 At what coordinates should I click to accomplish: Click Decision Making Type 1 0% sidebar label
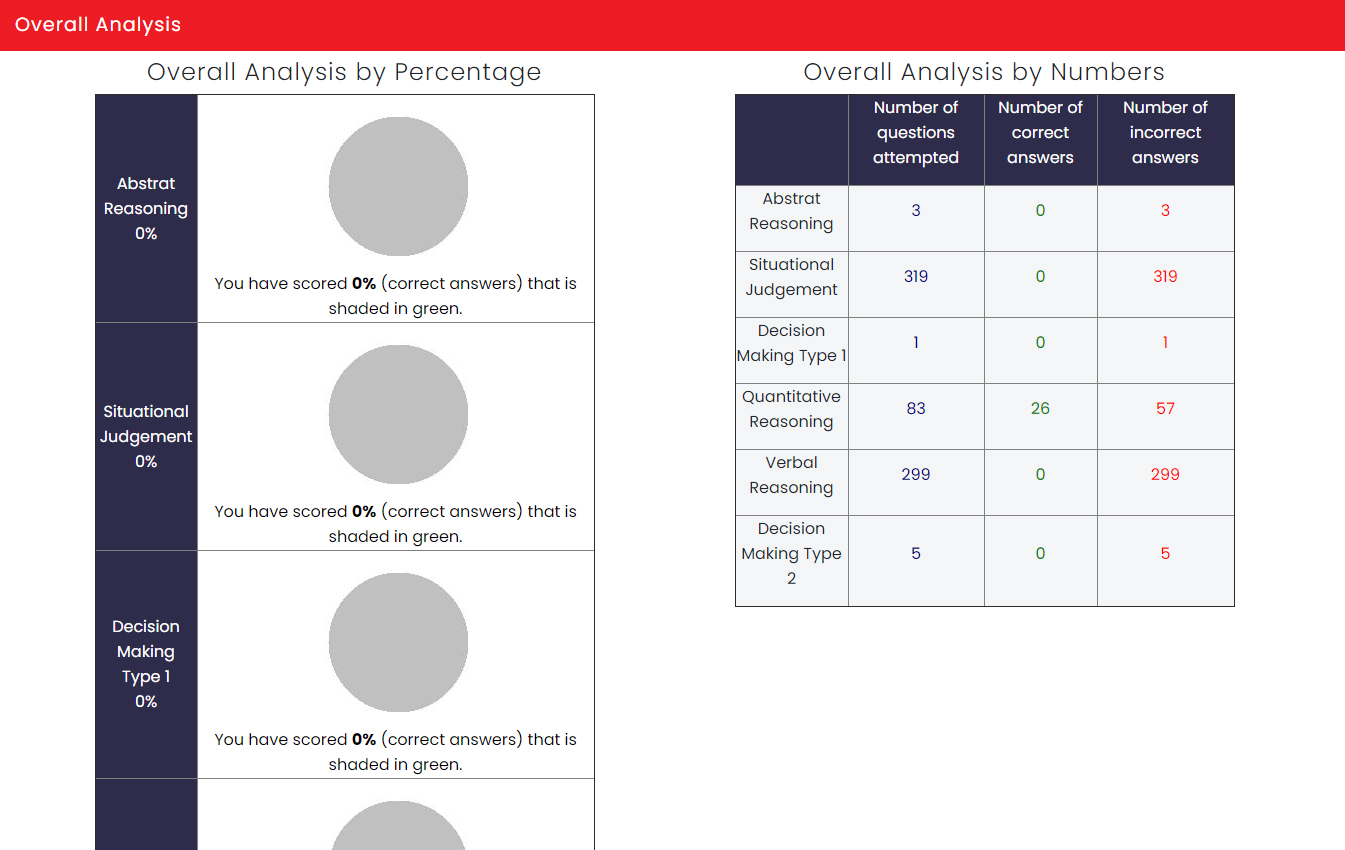click(x=146, y=664)
